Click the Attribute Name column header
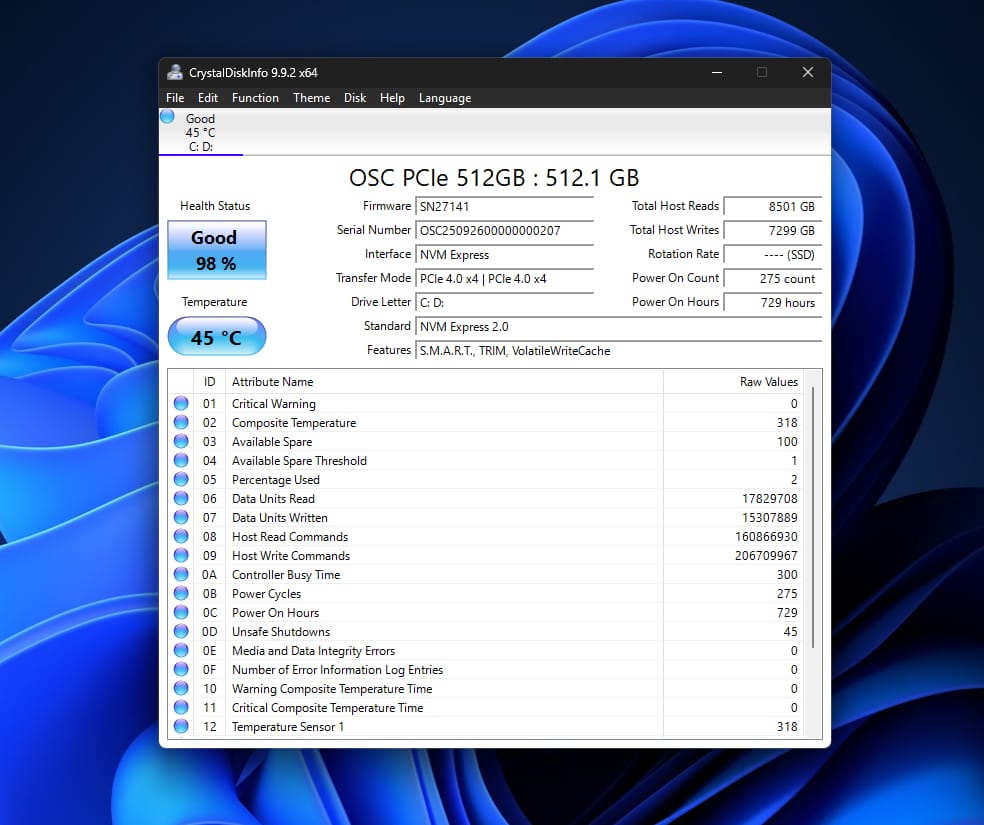The width and height of the screenshot is (984, 825). [x=444, y=381]
